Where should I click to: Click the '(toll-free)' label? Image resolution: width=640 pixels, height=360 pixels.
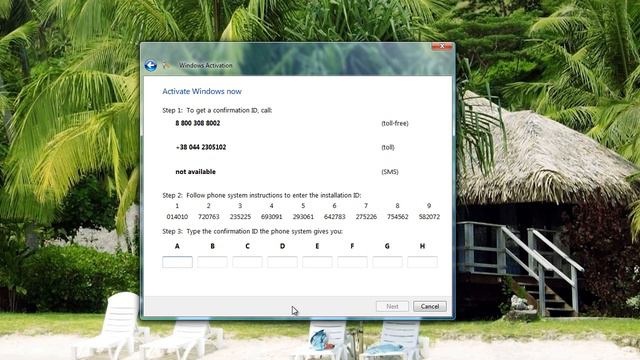click(x=395, y=123)
